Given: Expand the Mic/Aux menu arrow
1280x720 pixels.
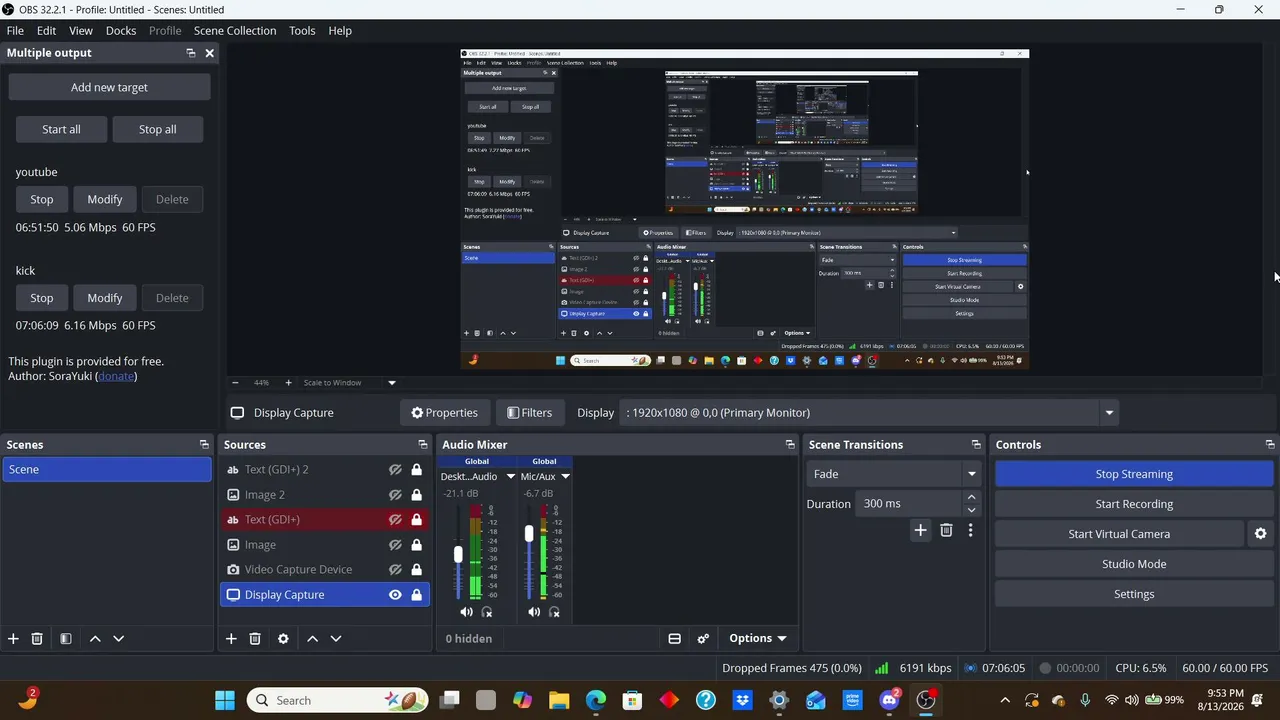Looking at the screenshot, I should pos(565,477).
